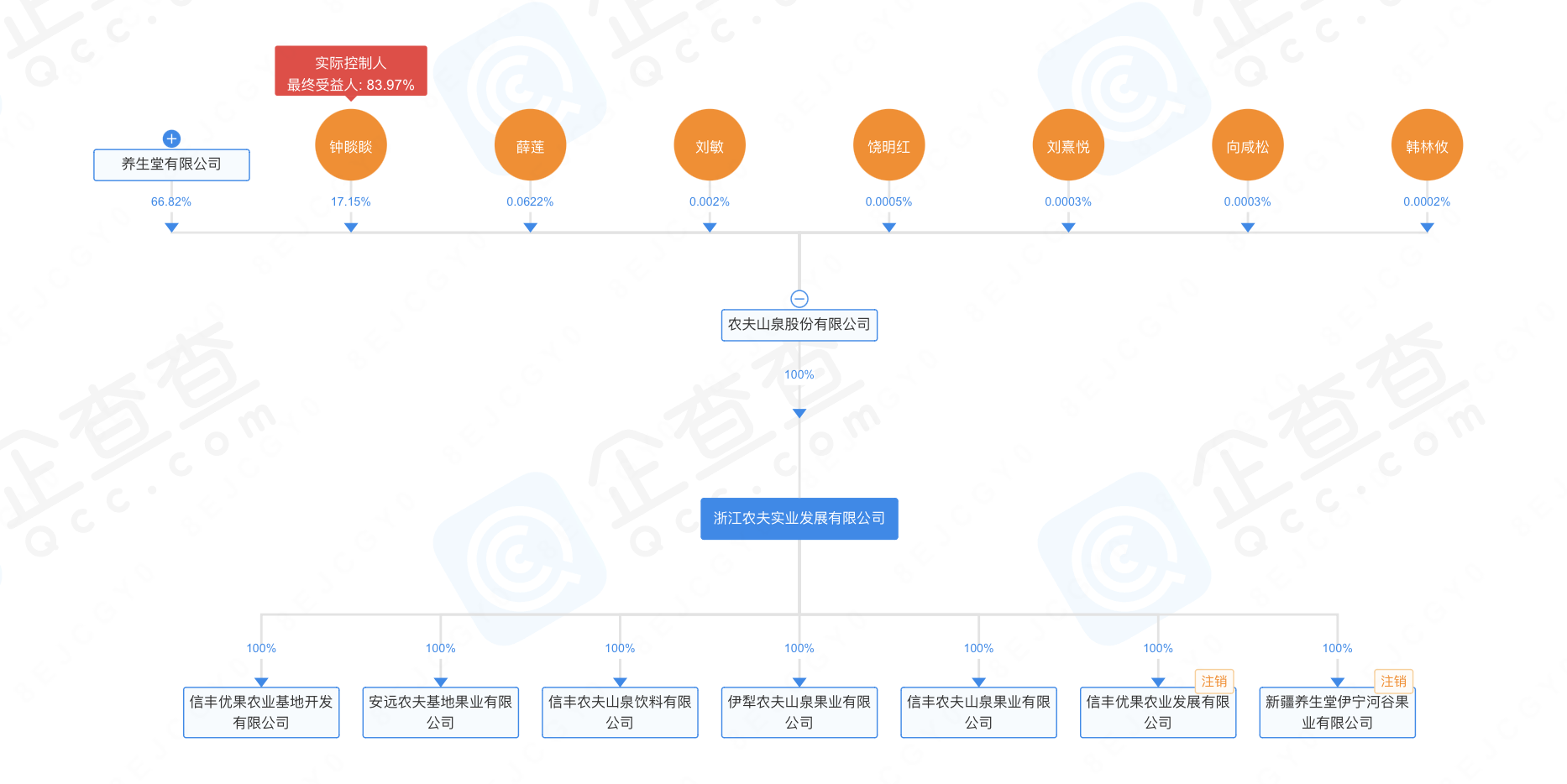The image size is (1567, 784).
Task: Click the 钟睒睒 shareholder circle
Action: [x=351, y=145]
